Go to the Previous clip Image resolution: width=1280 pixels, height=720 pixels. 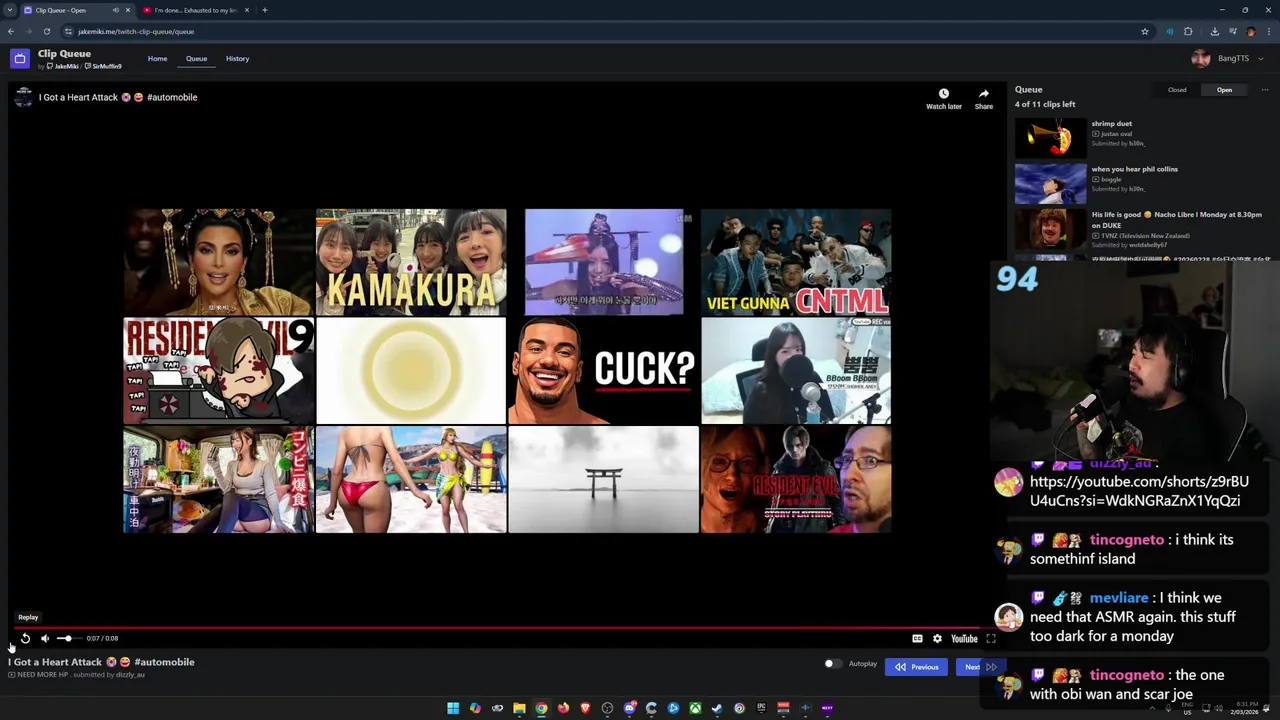(916, 667)
